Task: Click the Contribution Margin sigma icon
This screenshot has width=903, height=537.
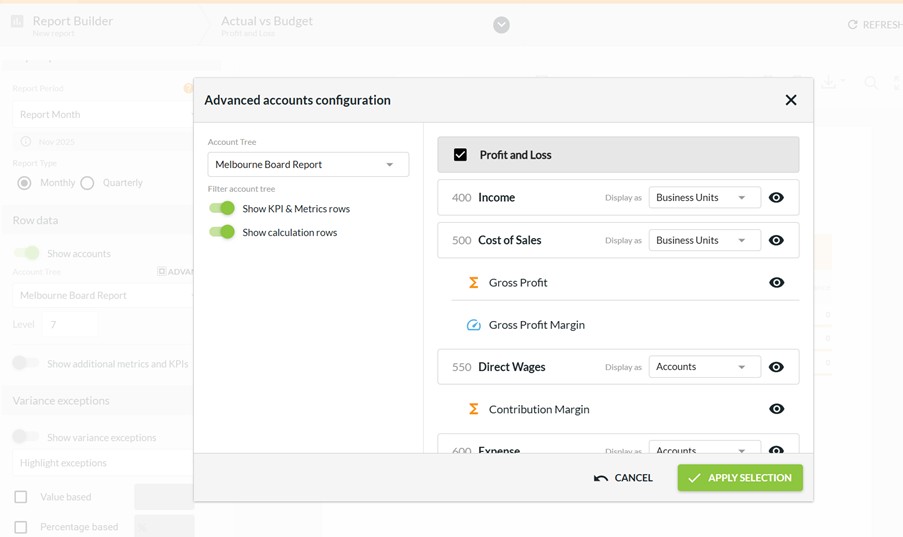Action: 474,409
